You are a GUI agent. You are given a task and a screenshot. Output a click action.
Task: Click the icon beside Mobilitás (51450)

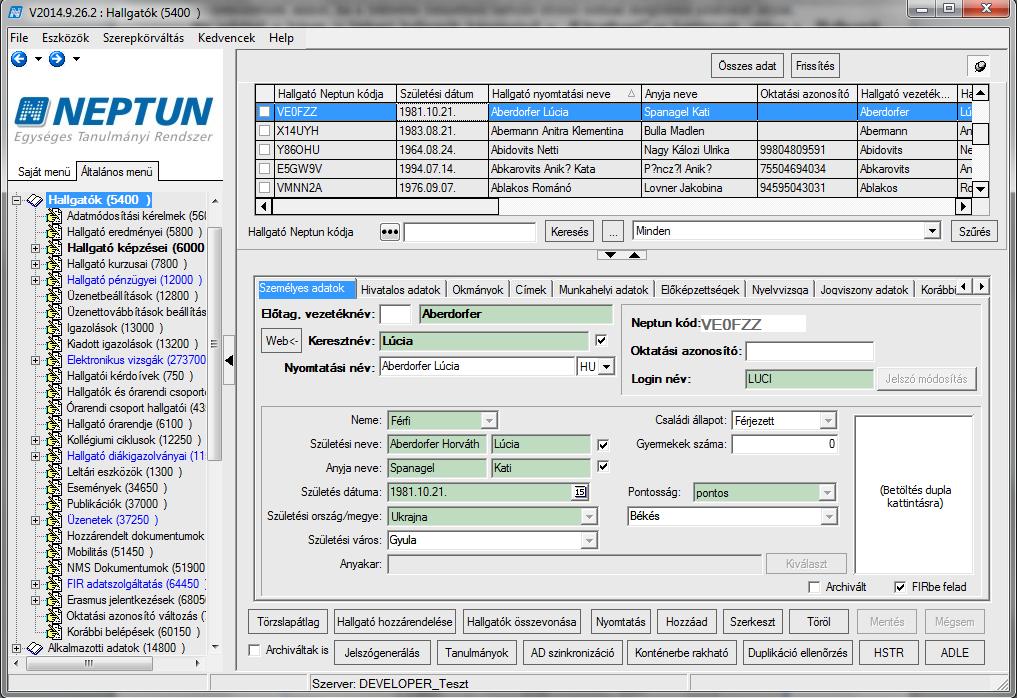click(54, 552)
